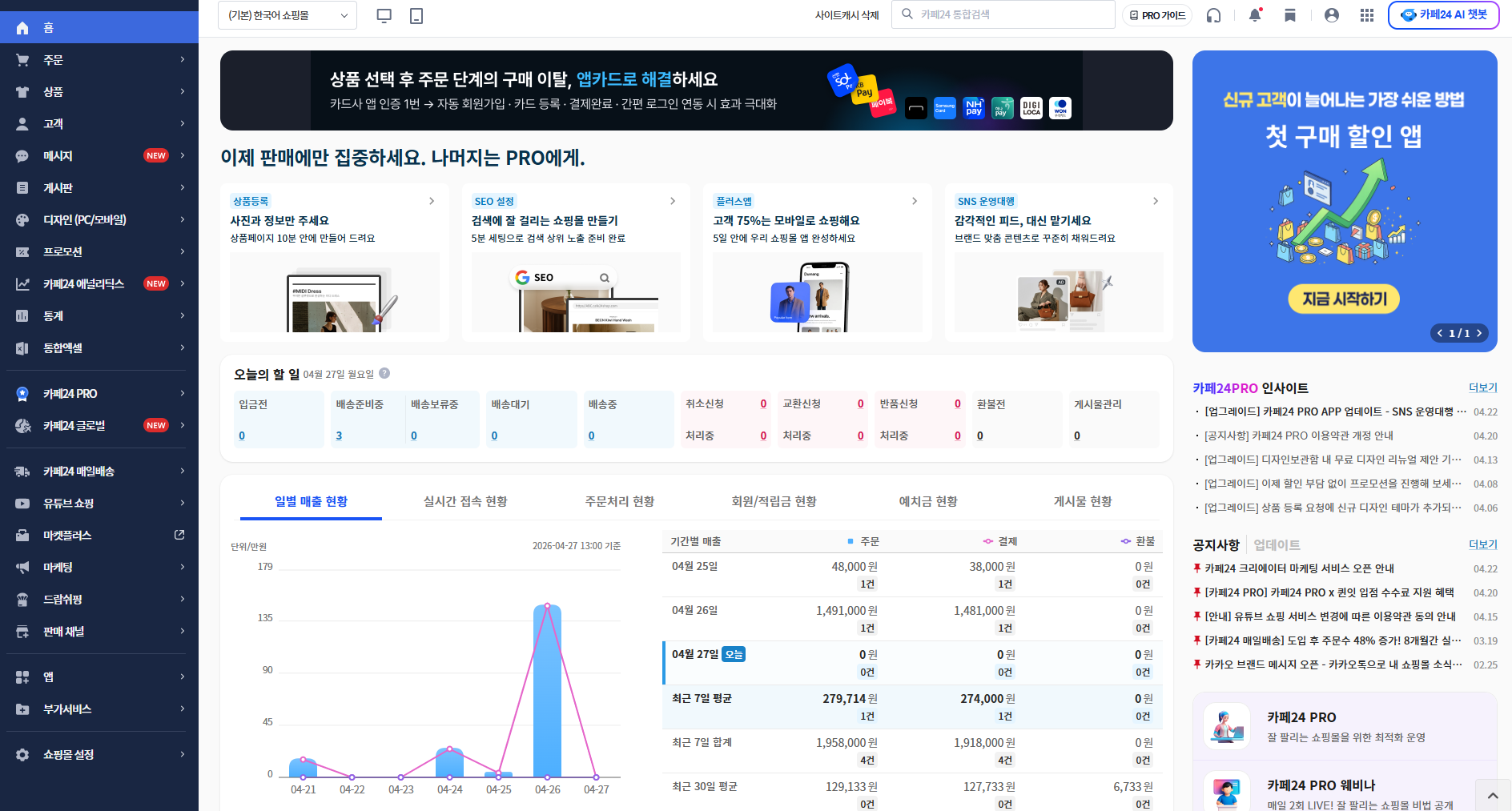The width and height of the screenshot is (1512, 811).
Task: Click 더보기 next to 공지사항
Action: (1483, 544)
